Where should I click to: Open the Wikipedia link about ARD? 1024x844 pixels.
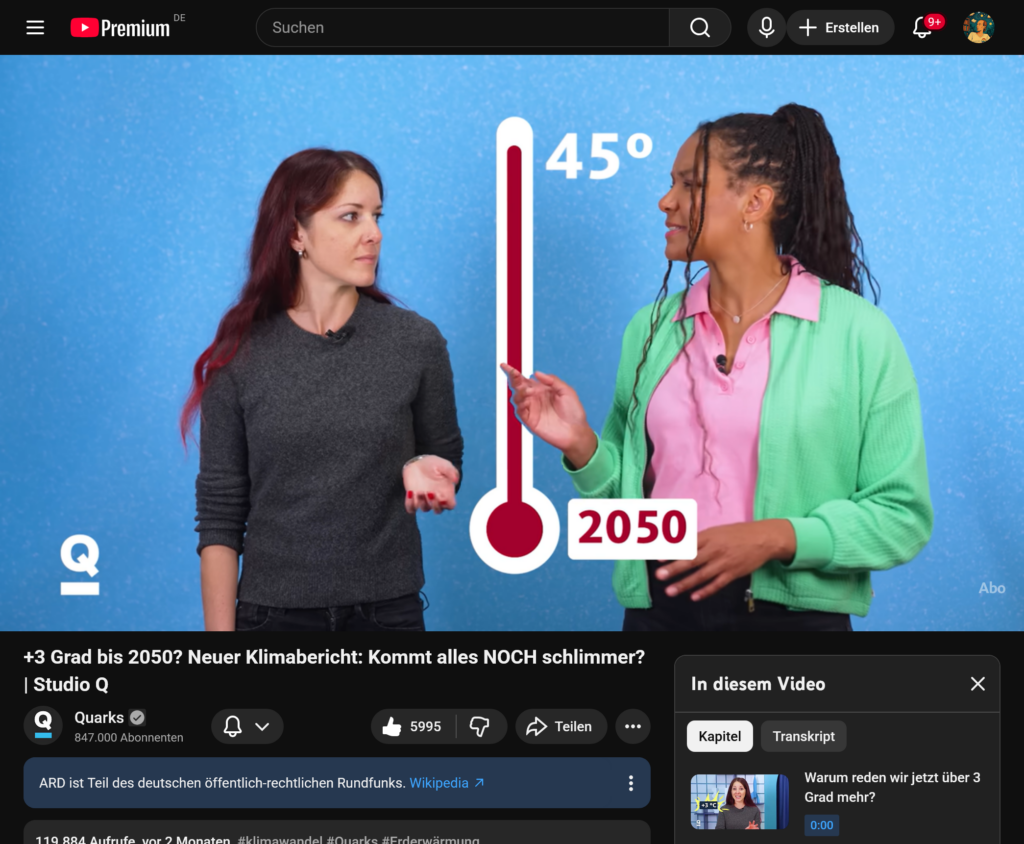point(446,783)
